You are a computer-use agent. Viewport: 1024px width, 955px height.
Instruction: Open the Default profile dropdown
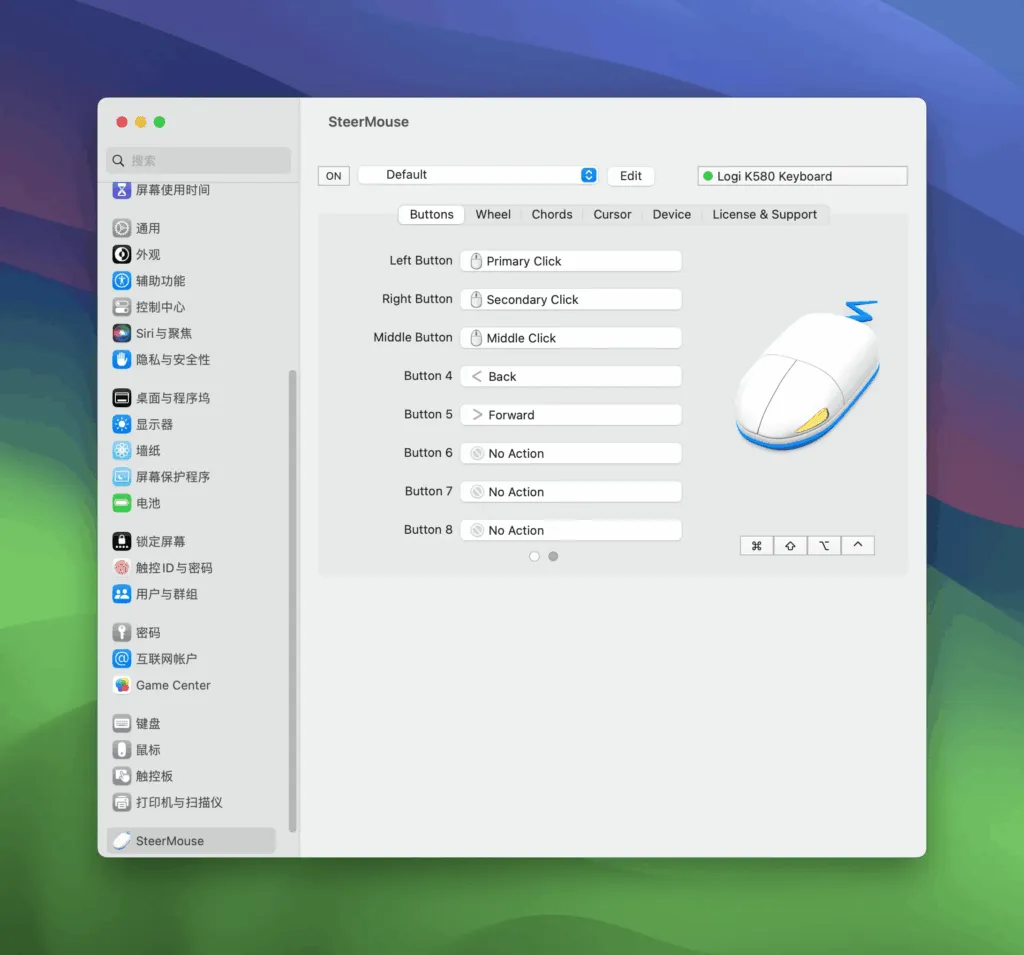pos(478,175)
